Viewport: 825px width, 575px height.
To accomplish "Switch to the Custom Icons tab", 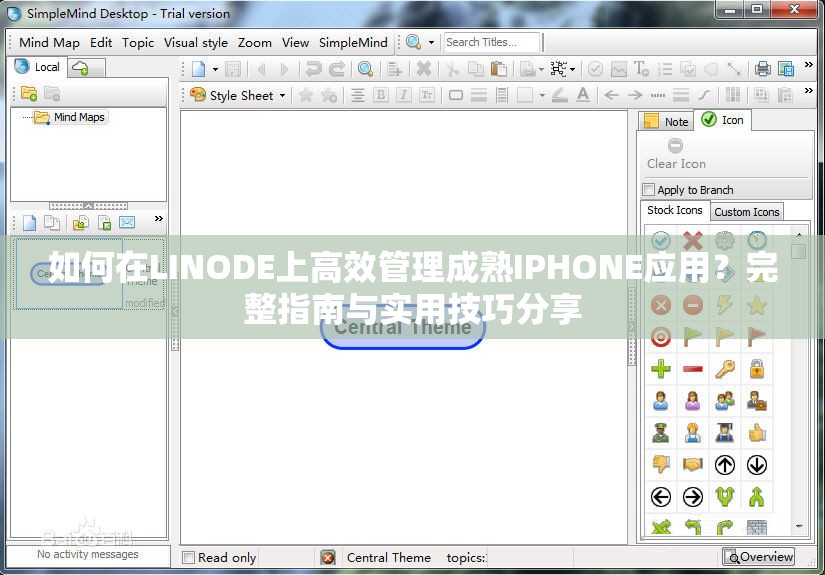I will 747,212.
